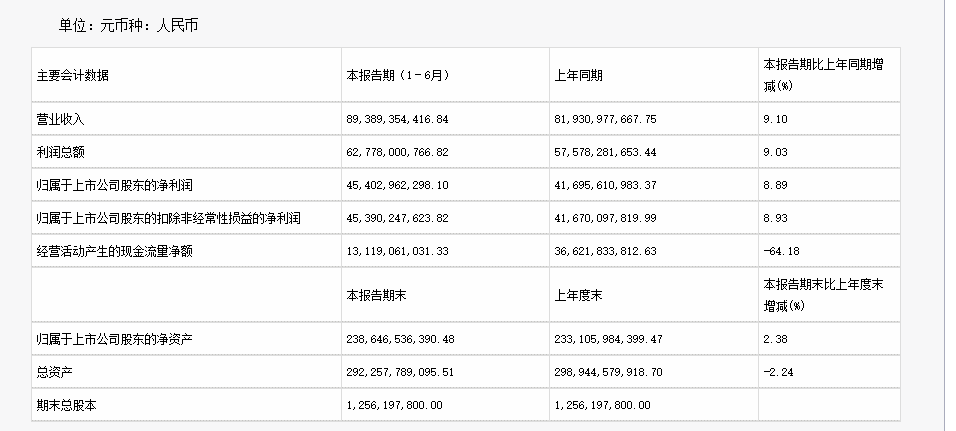Viewport: 956px width, 431px height.
Task: Click the 本报告期比上年同期增减(%) header
Action: click(x=827, y=75)
